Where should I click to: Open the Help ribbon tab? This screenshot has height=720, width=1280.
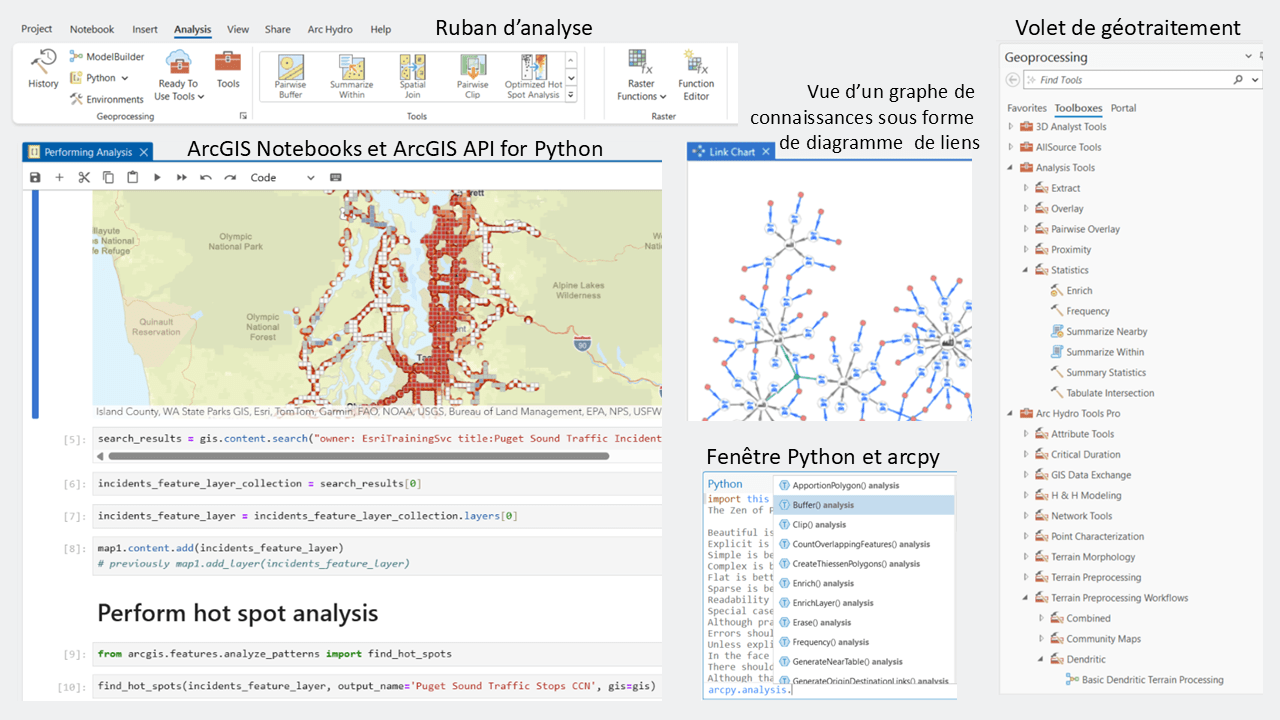[381, 29]
